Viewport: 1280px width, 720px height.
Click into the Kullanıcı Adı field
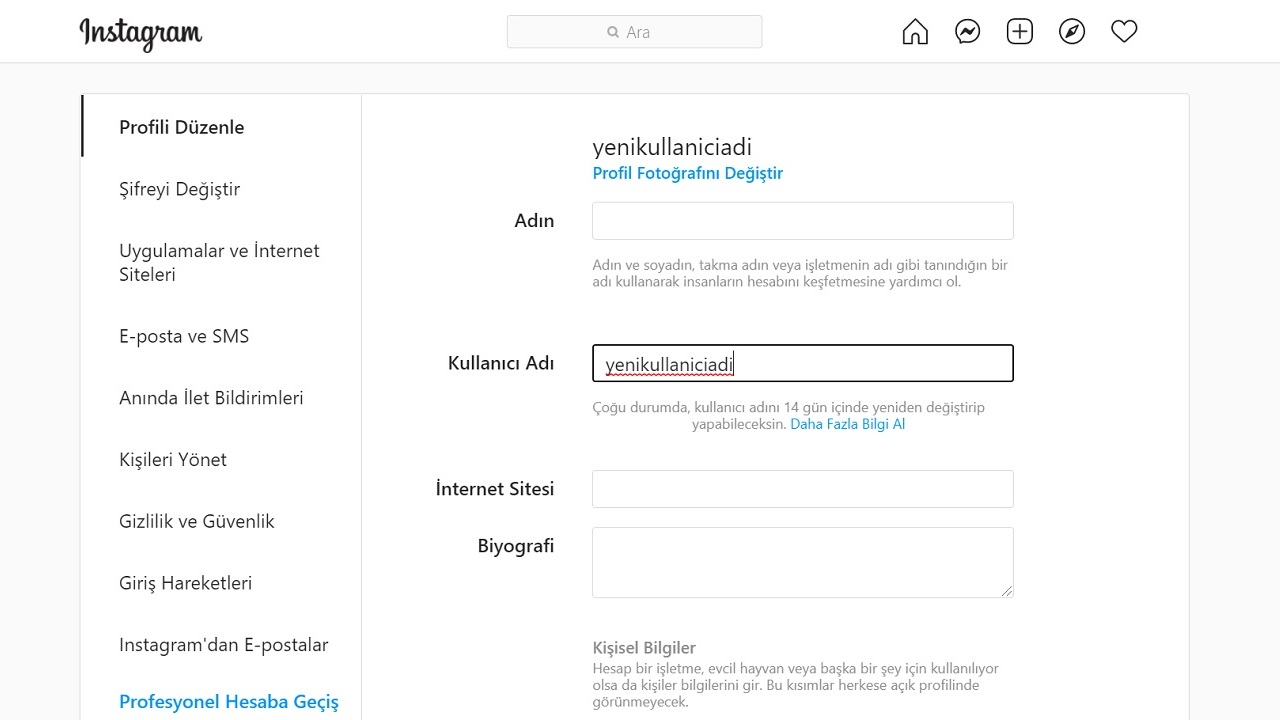[x=803, y=364]
